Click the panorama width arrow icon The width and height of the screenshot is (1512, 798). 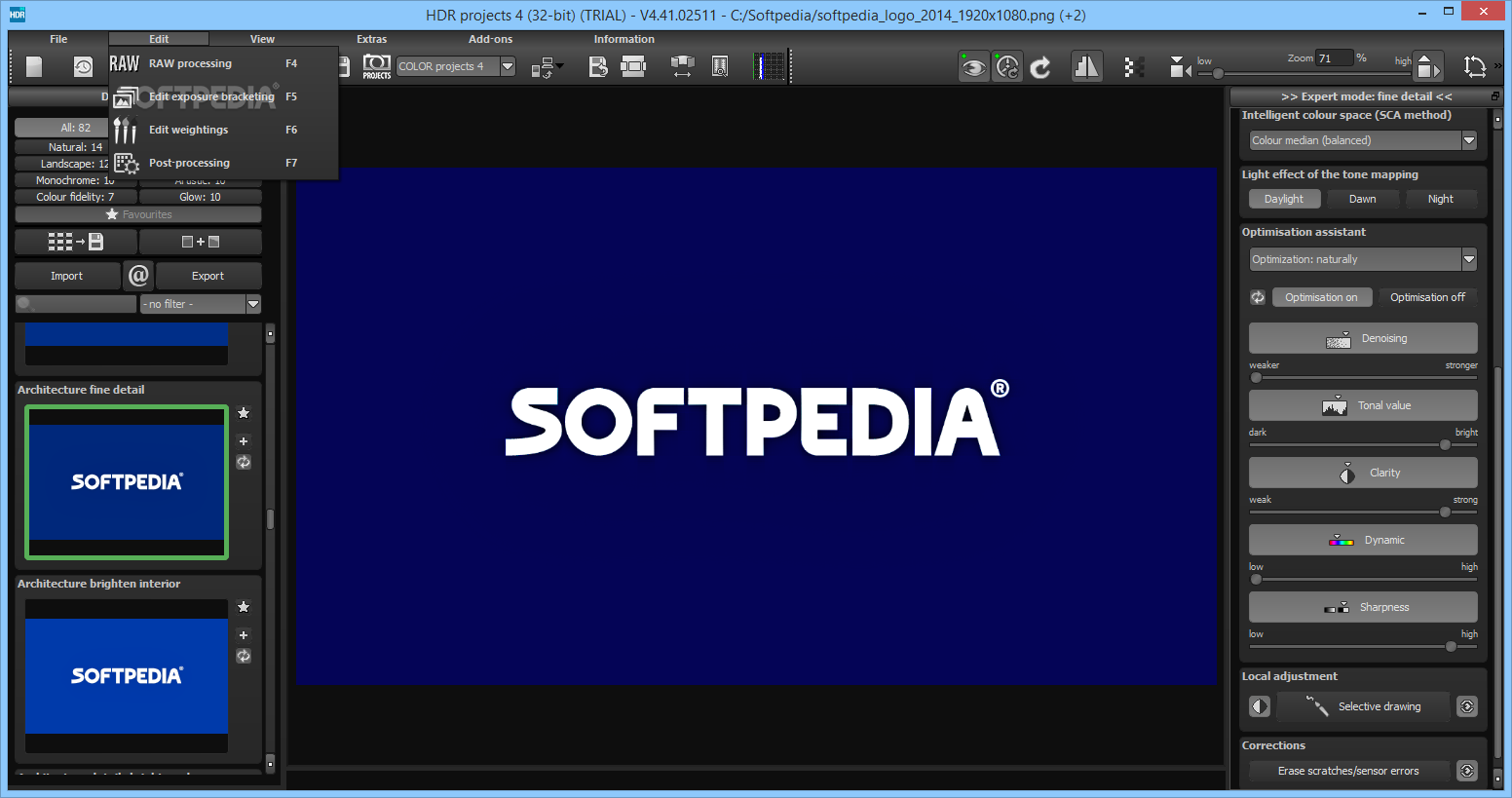pos(682,66)
